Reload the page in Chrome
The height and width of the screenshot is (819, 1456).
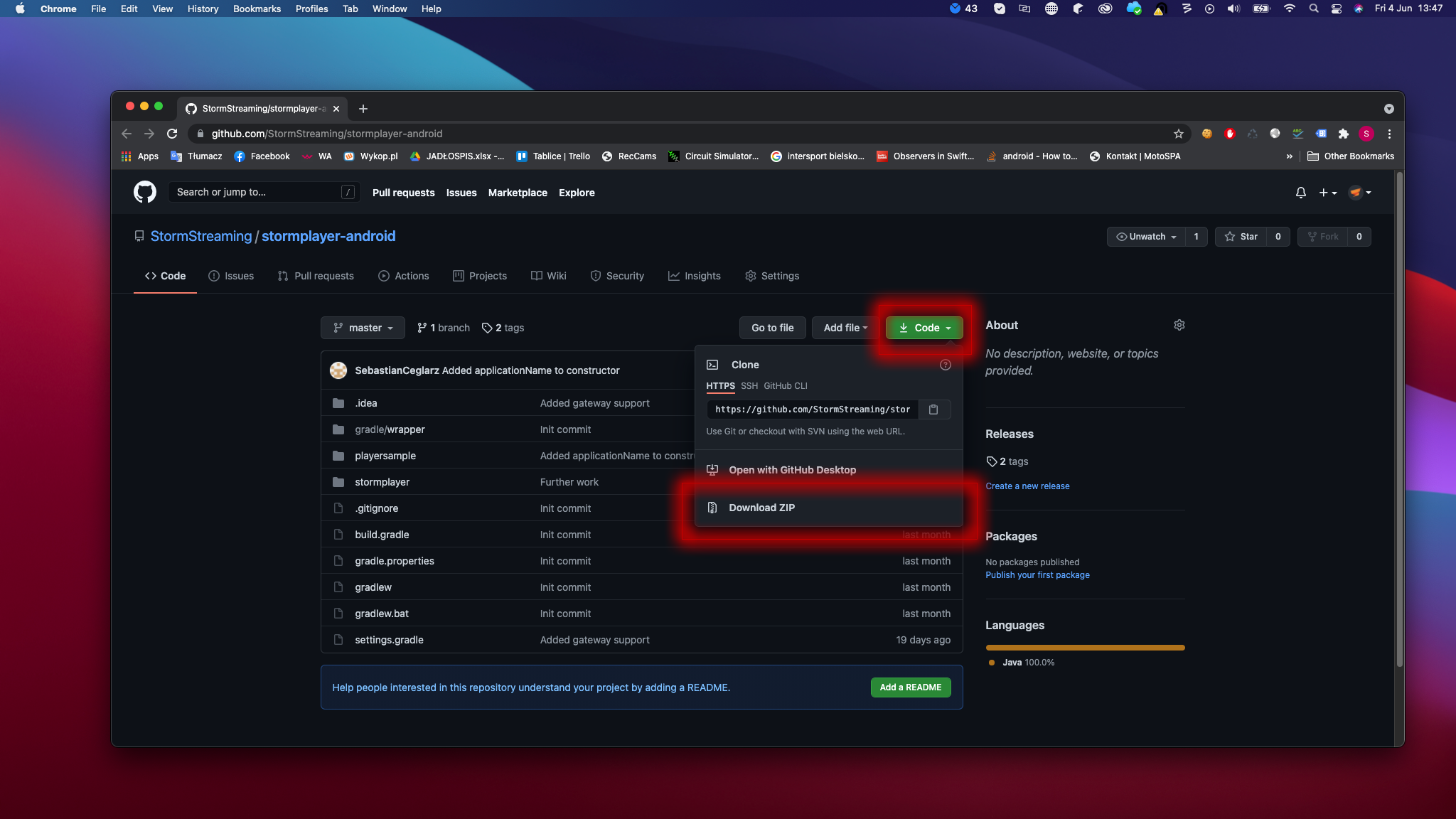click(172, 134)
